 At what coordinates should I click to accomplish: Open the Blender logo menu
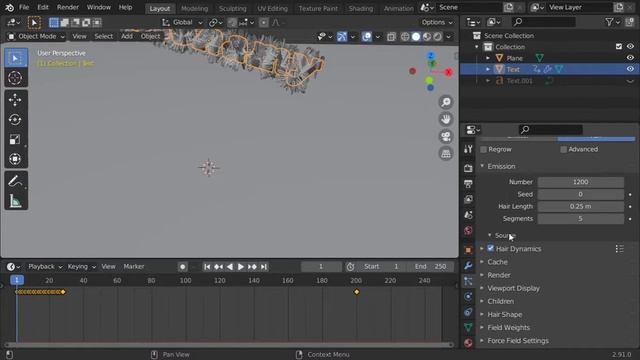tap(9, 7)
